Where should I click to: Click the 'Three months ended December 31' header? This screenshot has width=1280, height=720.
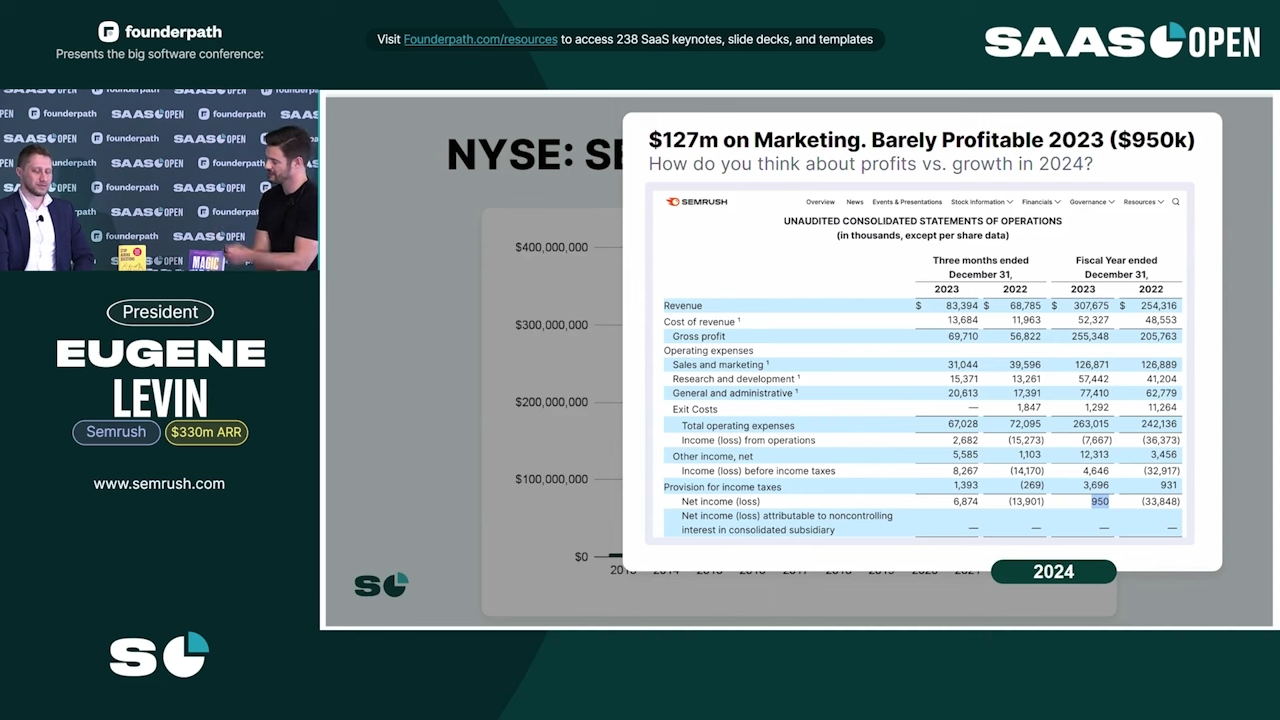coord(980,267)
